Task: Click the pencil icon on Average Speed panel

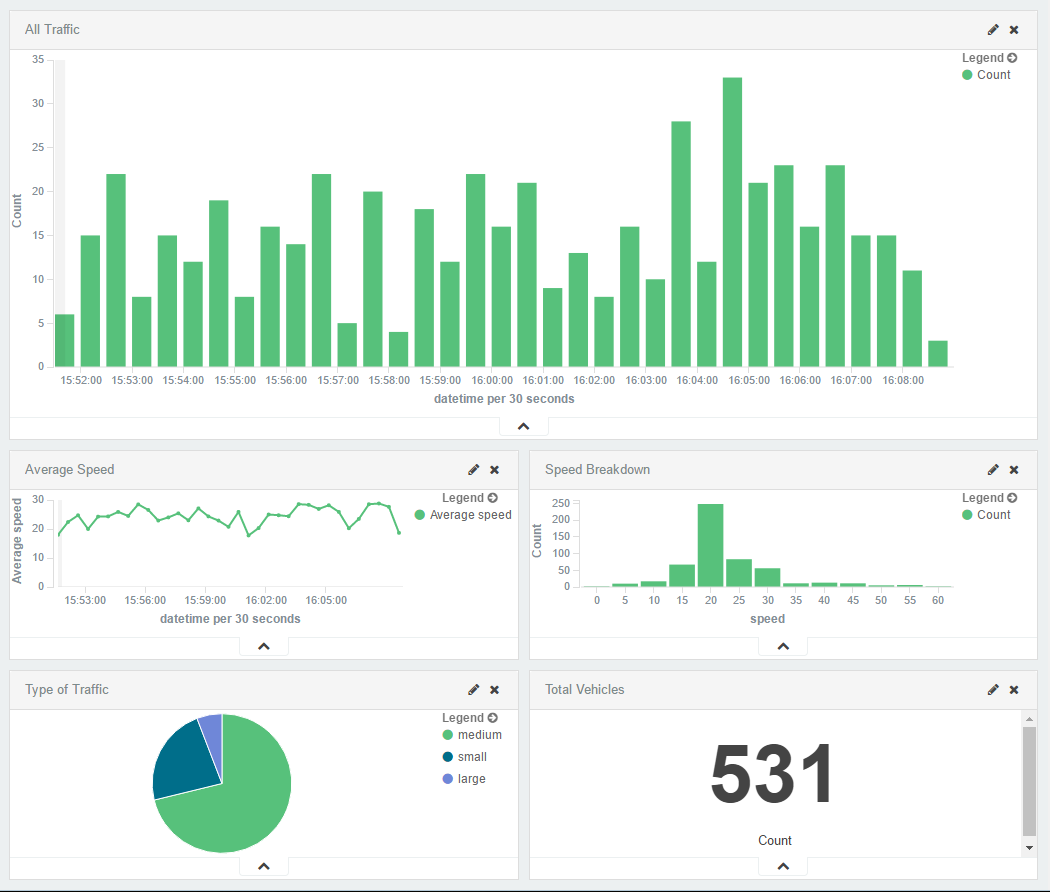Action: click(x=473, y=470)
